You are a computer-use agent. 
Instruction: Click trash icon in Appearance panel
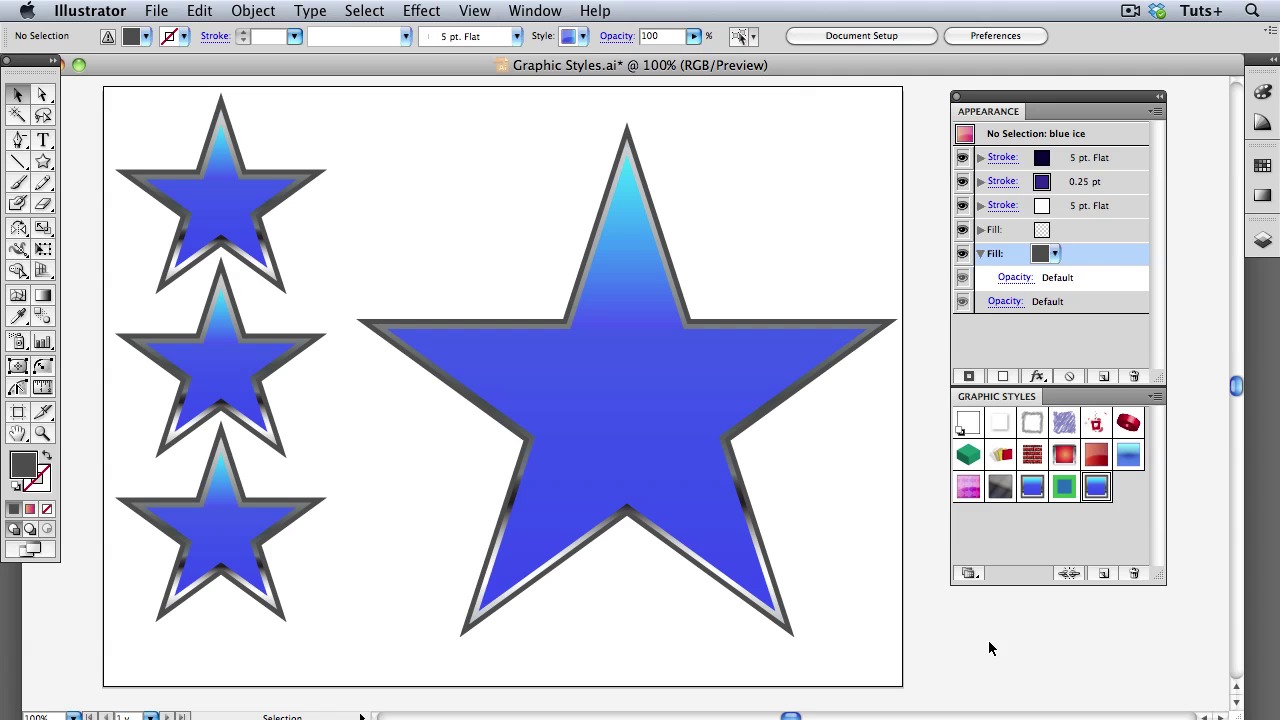click(x=1134, y=376)
